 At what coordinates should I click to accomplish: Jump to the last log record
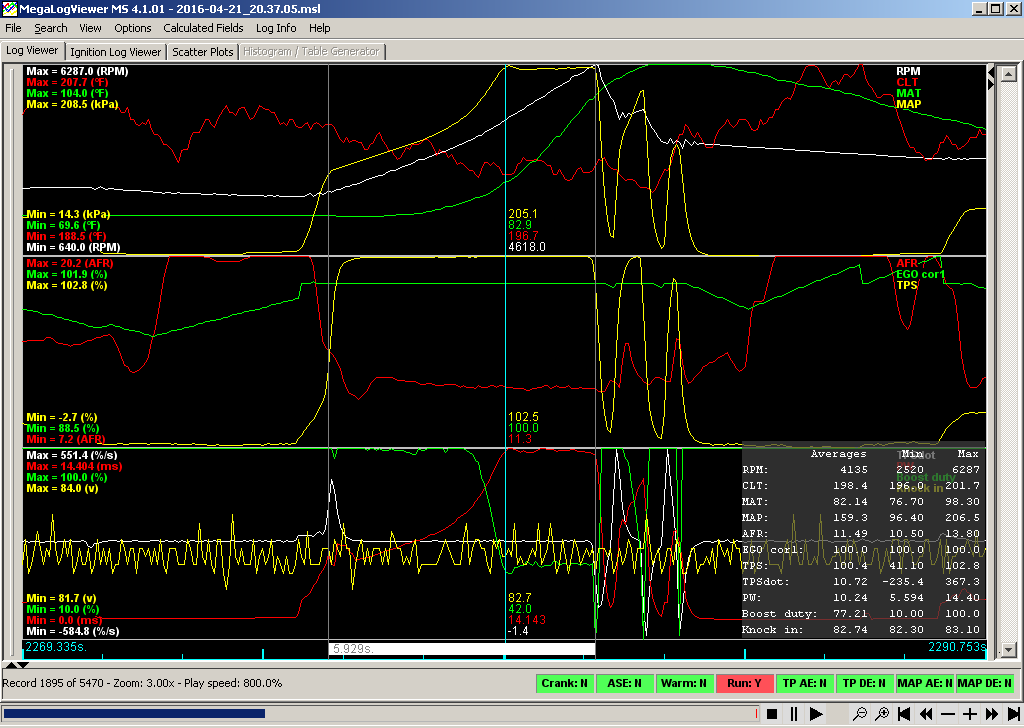[x=1012, y=714]
